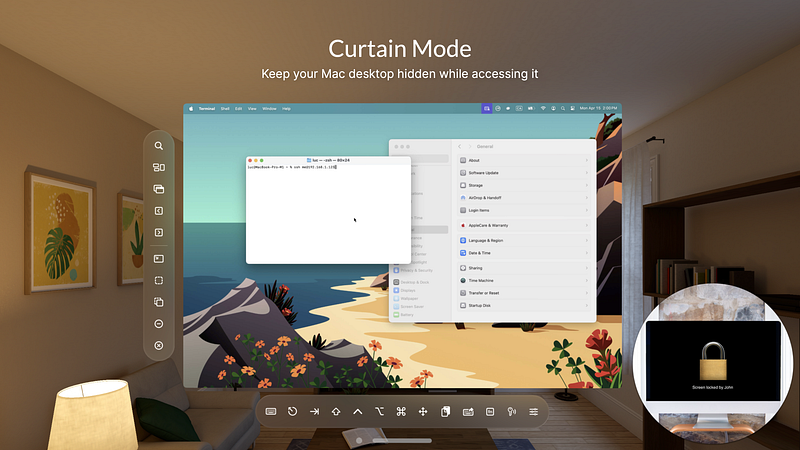This screenshot has height=450, width=800.
Task: Select Wallpaper in Settings sidebar
Action: (x=406, y=298)
